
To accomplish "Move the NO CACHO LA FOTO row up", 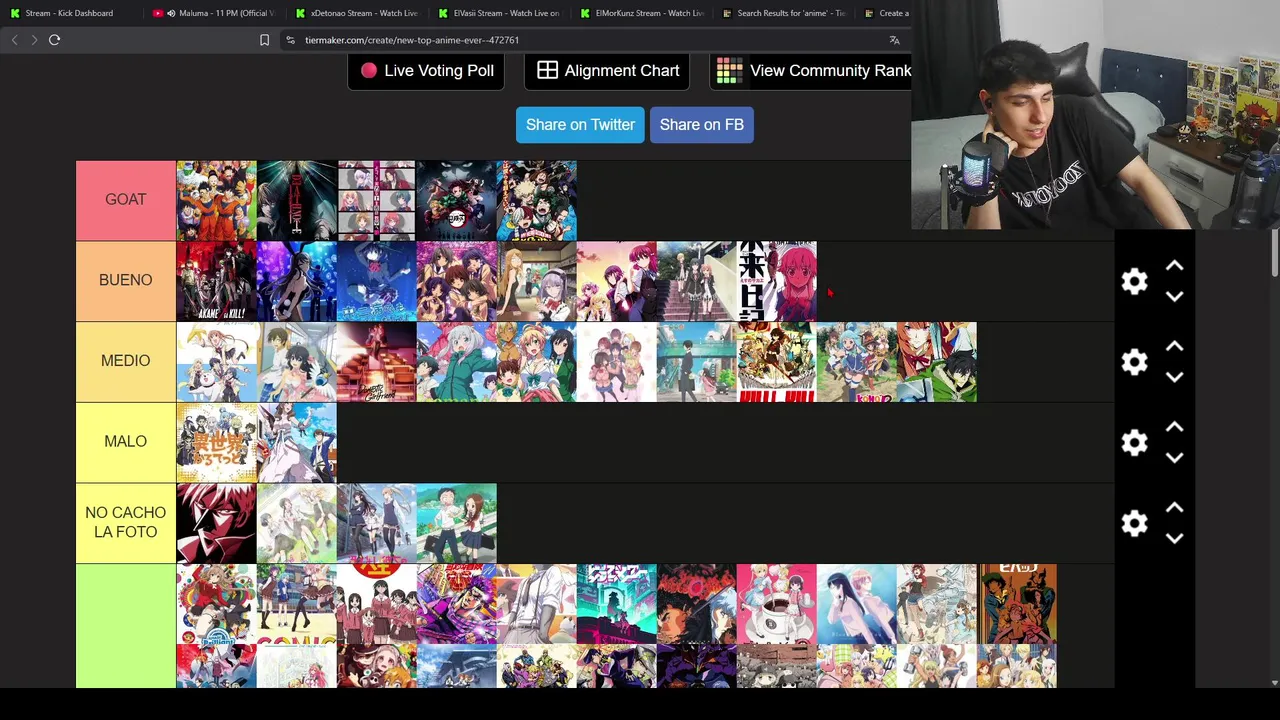I will (1174, 508).
